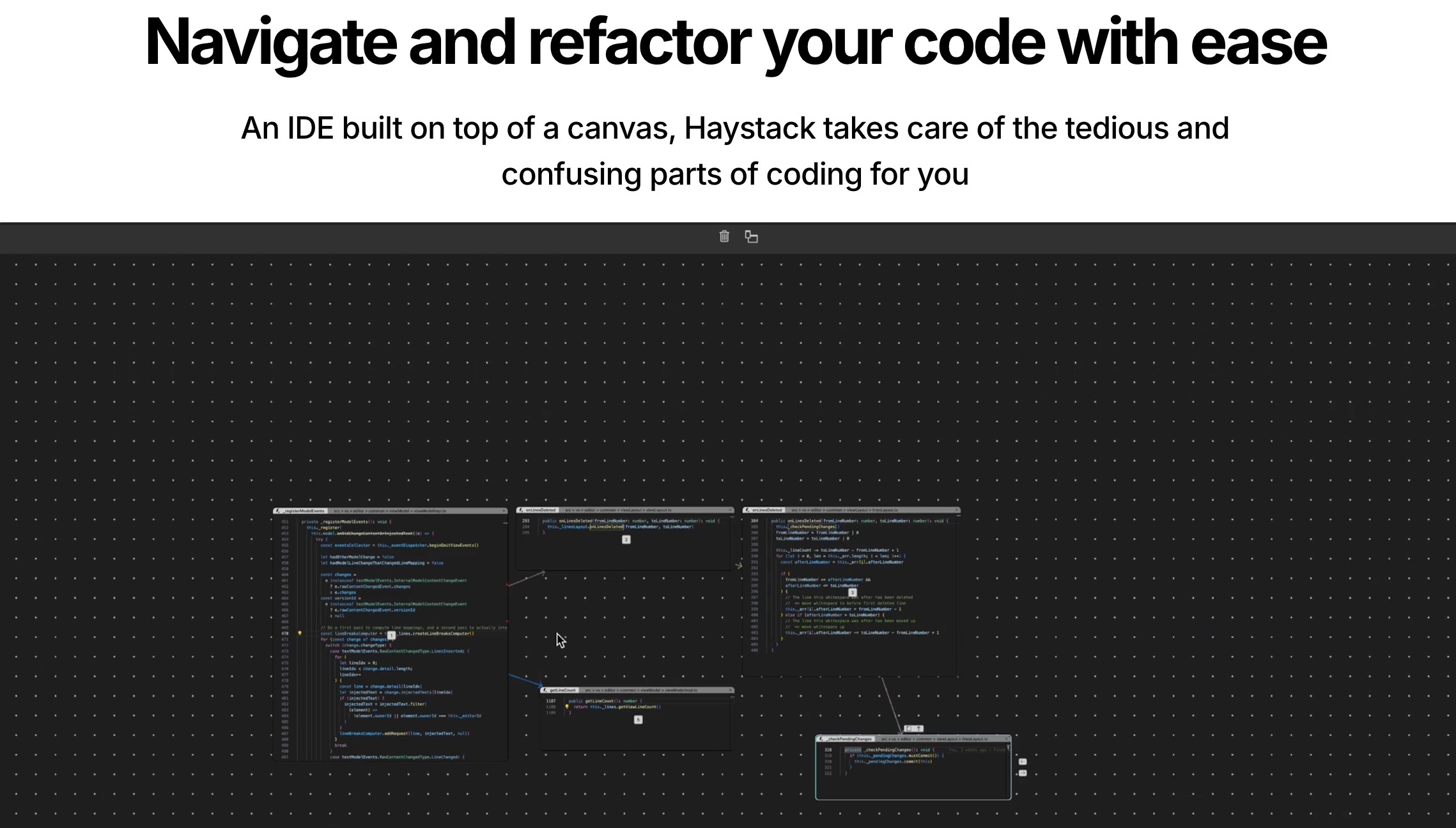Viewport: 1456px width, 828px height.
Task: Close the _checkPendingChanges editor
Action: pos(1007,739)
